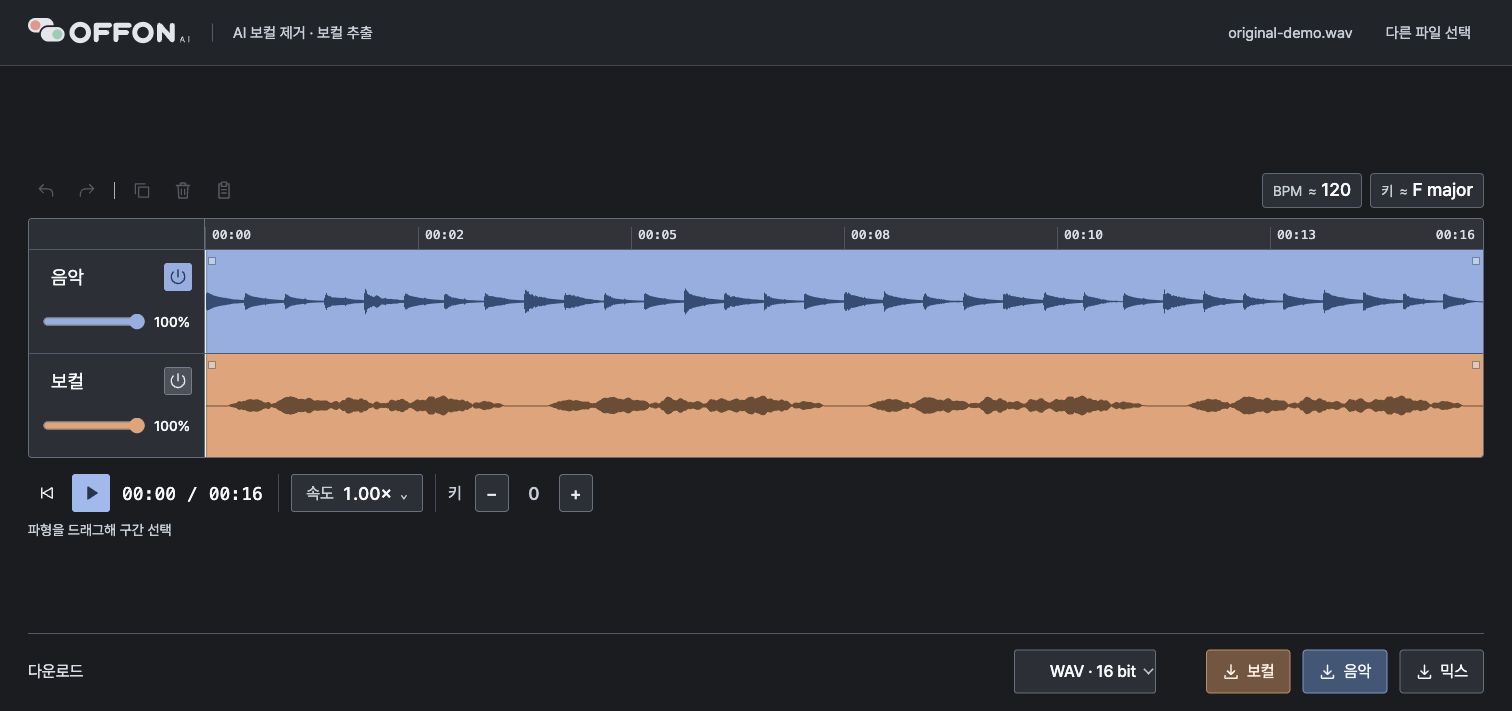Skip back to the start
The height and width of the screenshot is (711, 1512).
(47, 493)
